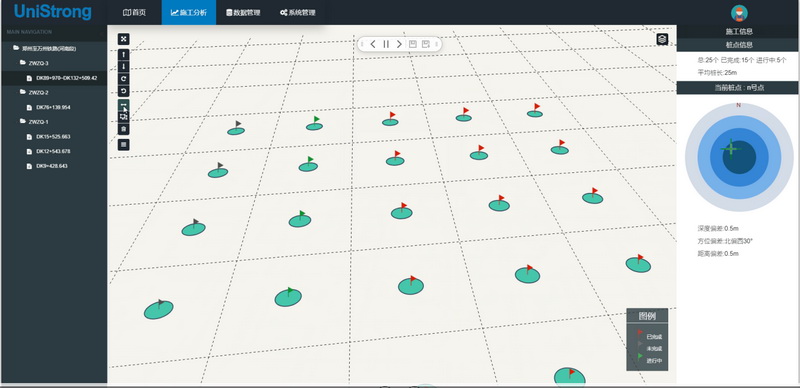Click the trash delete tool icon
Viewport: 800px width, 388px height.
coord(123,129)
